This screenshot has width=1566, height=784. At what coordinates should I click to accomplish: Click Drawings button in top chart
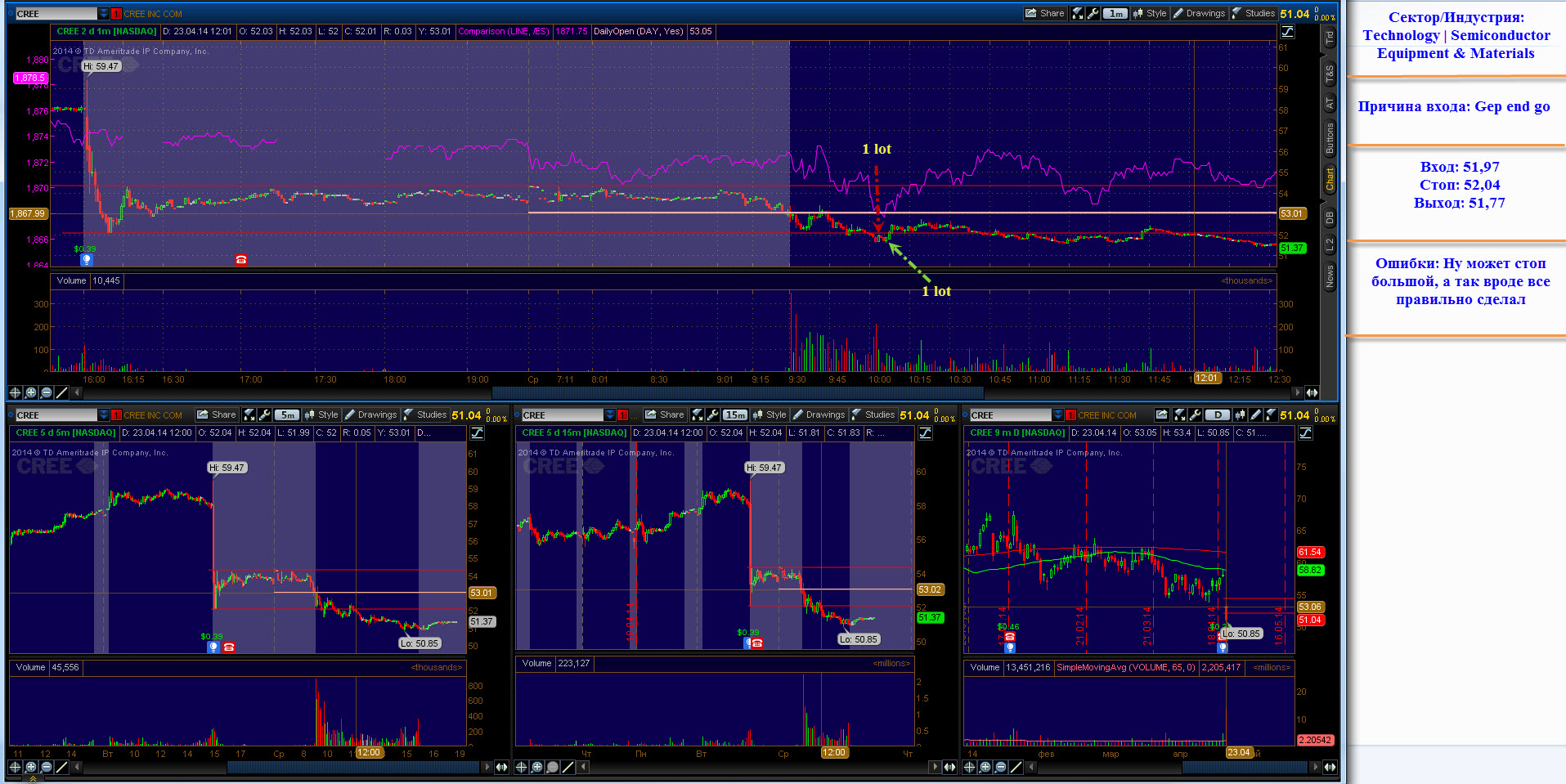point(1199,13)
